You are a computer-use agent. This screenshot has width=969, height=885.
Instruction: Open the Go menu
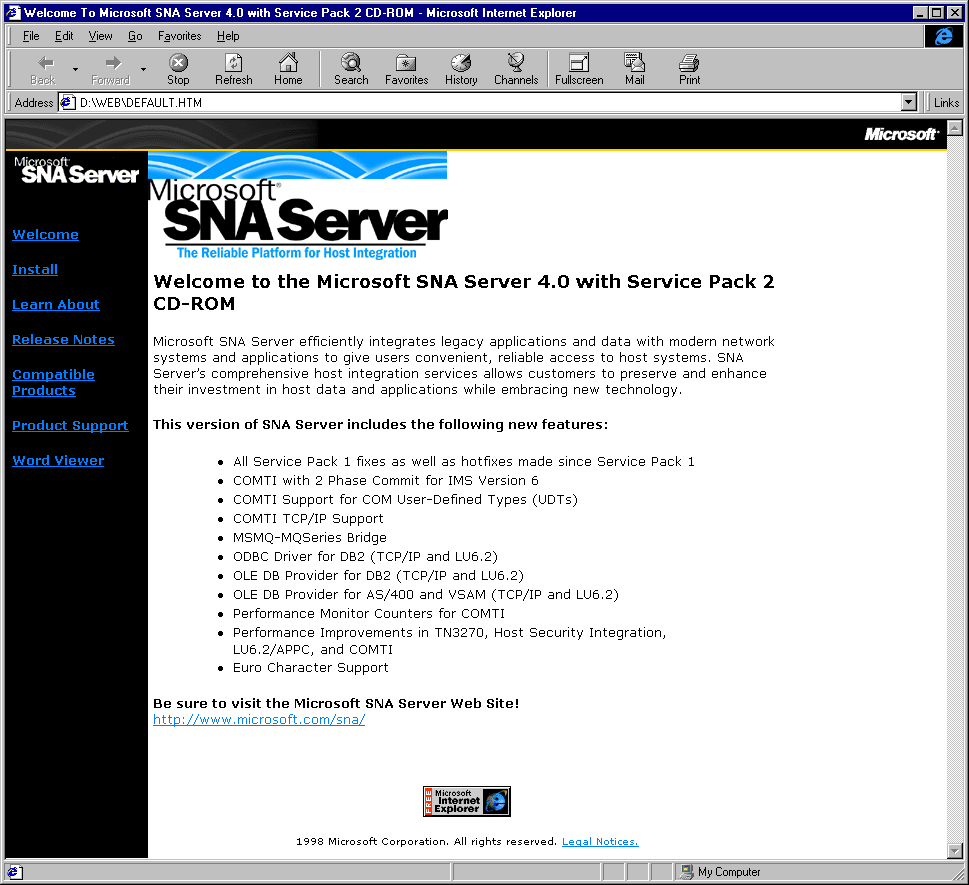(135, 36)
